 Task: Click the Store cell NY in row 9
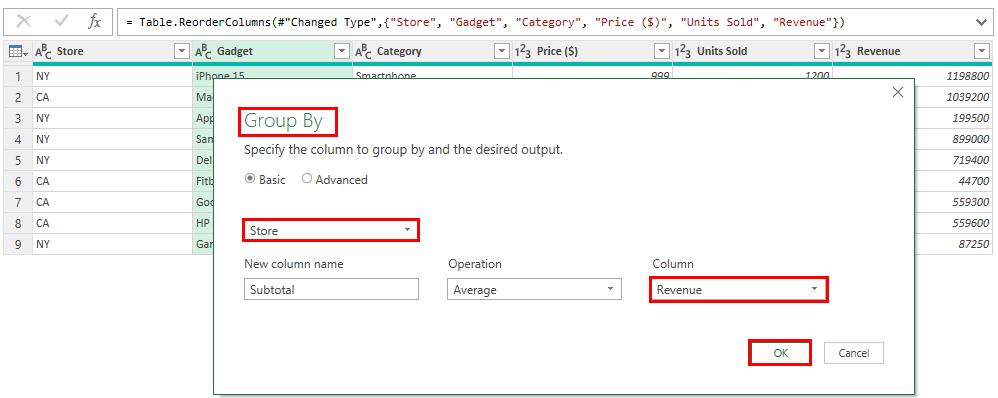pyautogui.click(x=112, y=245)
